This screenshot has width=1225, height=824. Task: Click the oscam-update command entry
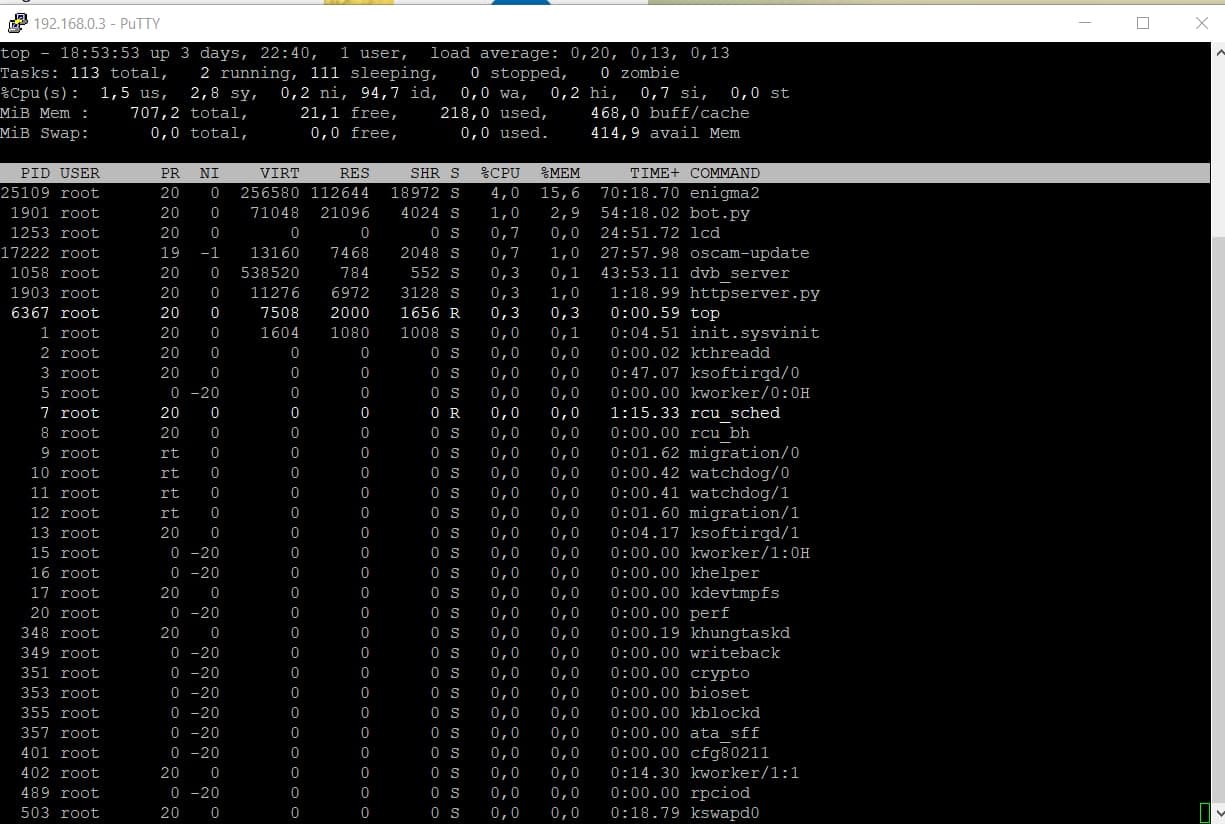click(749, 253)
